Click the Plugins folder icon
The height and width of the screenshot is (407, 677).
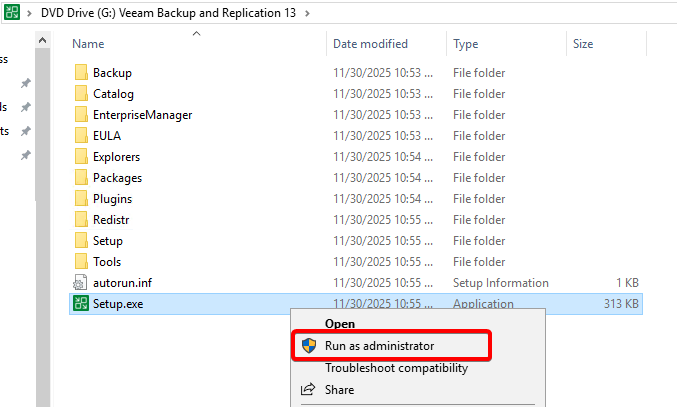point(82,199)
